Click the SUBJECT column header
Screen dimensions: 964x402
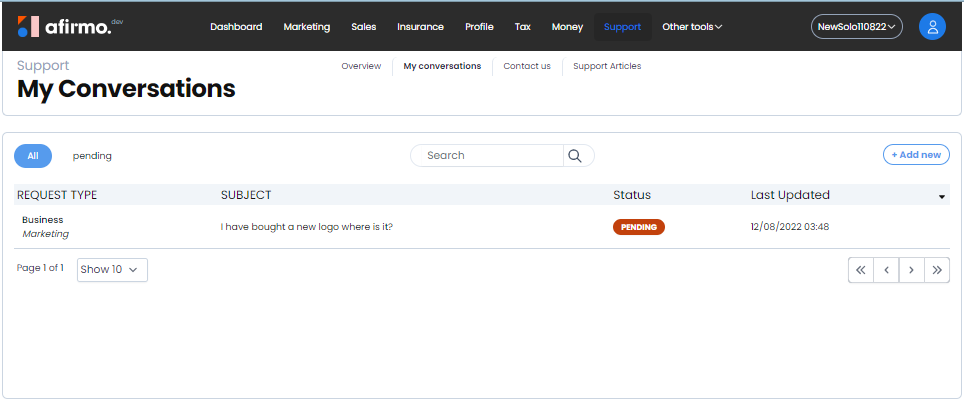tap(246, 195)
